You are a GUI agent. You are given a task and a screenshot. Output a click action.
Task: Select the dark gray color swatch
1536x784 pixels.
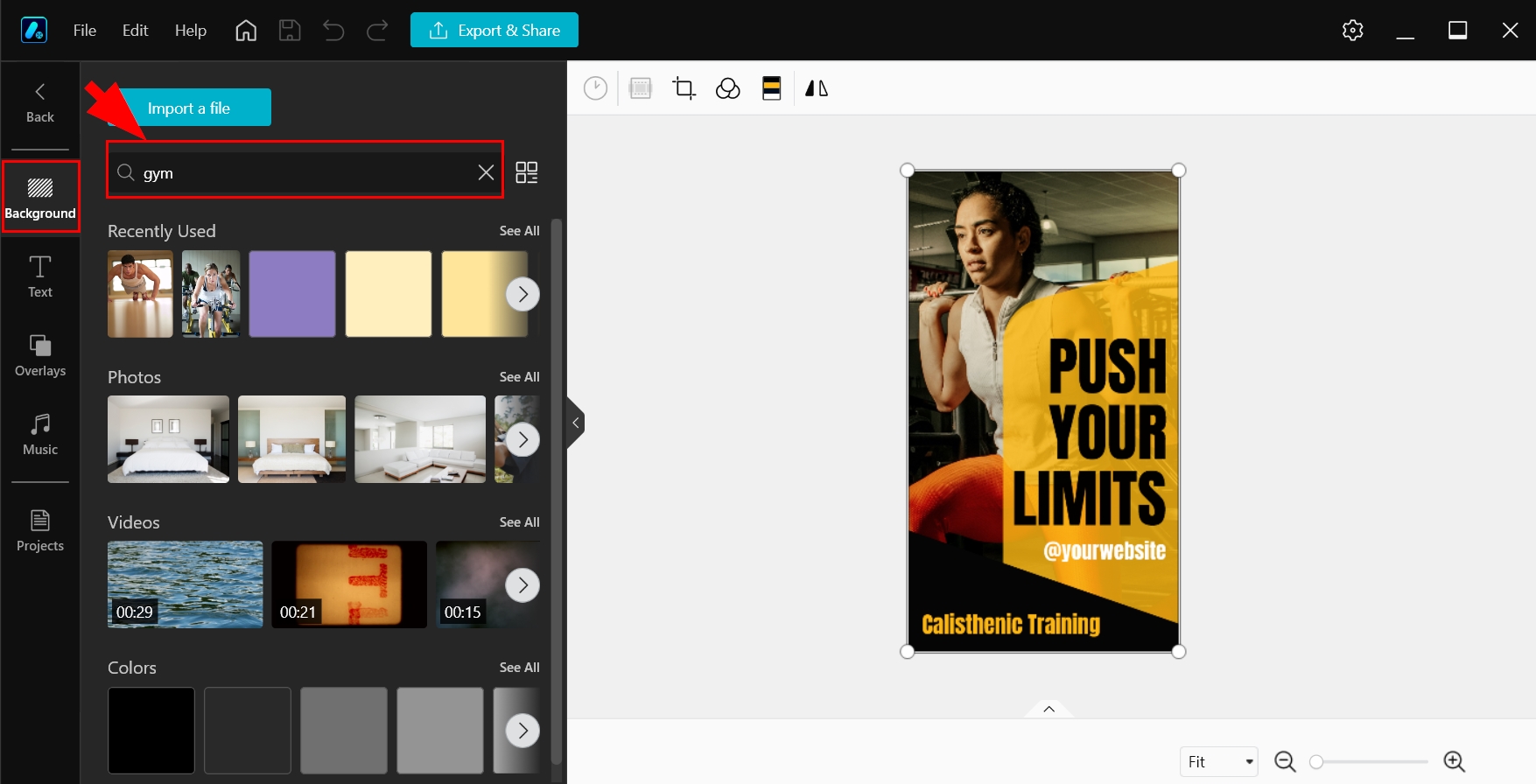pos(248,731)
